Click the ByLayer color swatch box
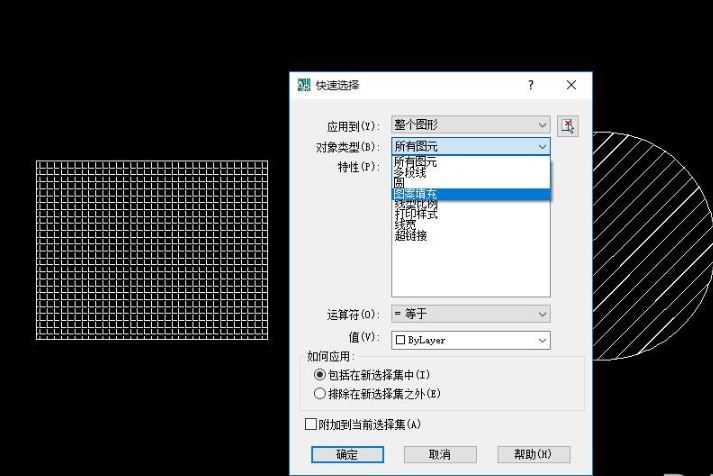This screenshot has width=713, height=476. tap(401, 340)
